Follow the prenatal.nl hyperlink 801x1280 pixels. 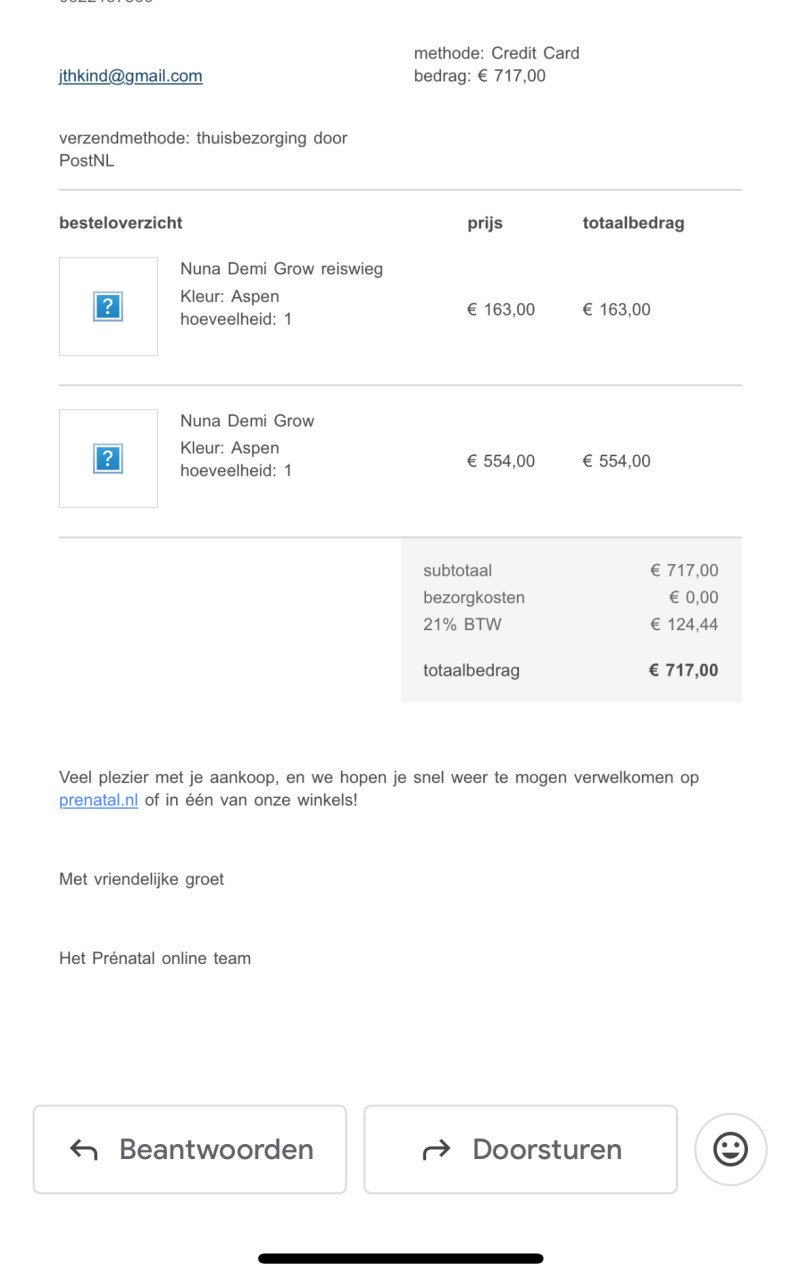click(98, 800)
